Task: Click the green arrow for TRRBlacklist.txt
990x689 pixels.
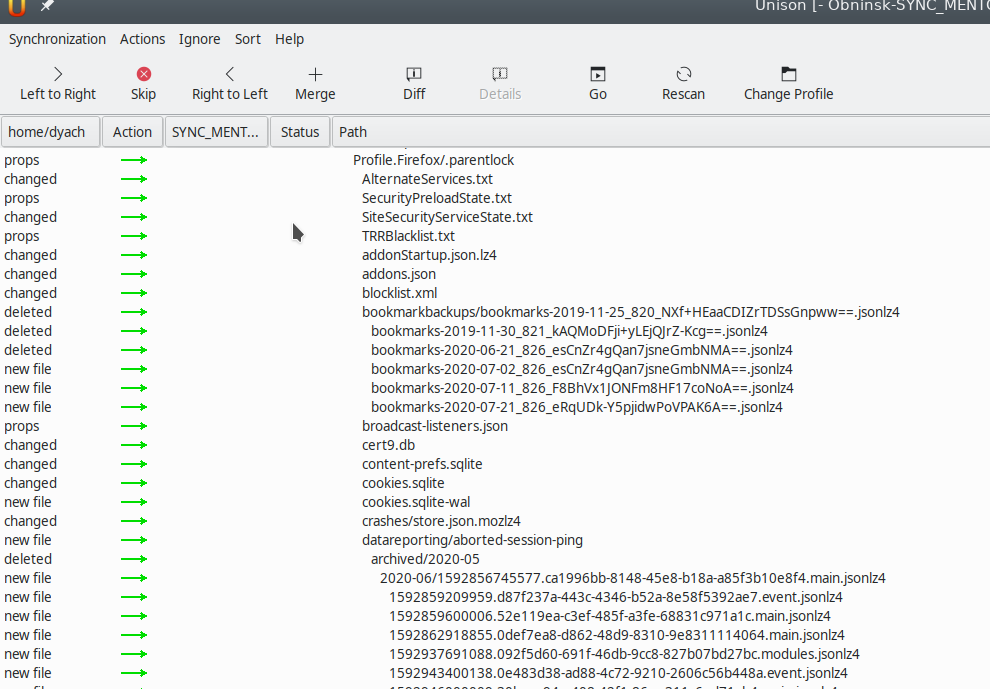Action: [134, 236]
